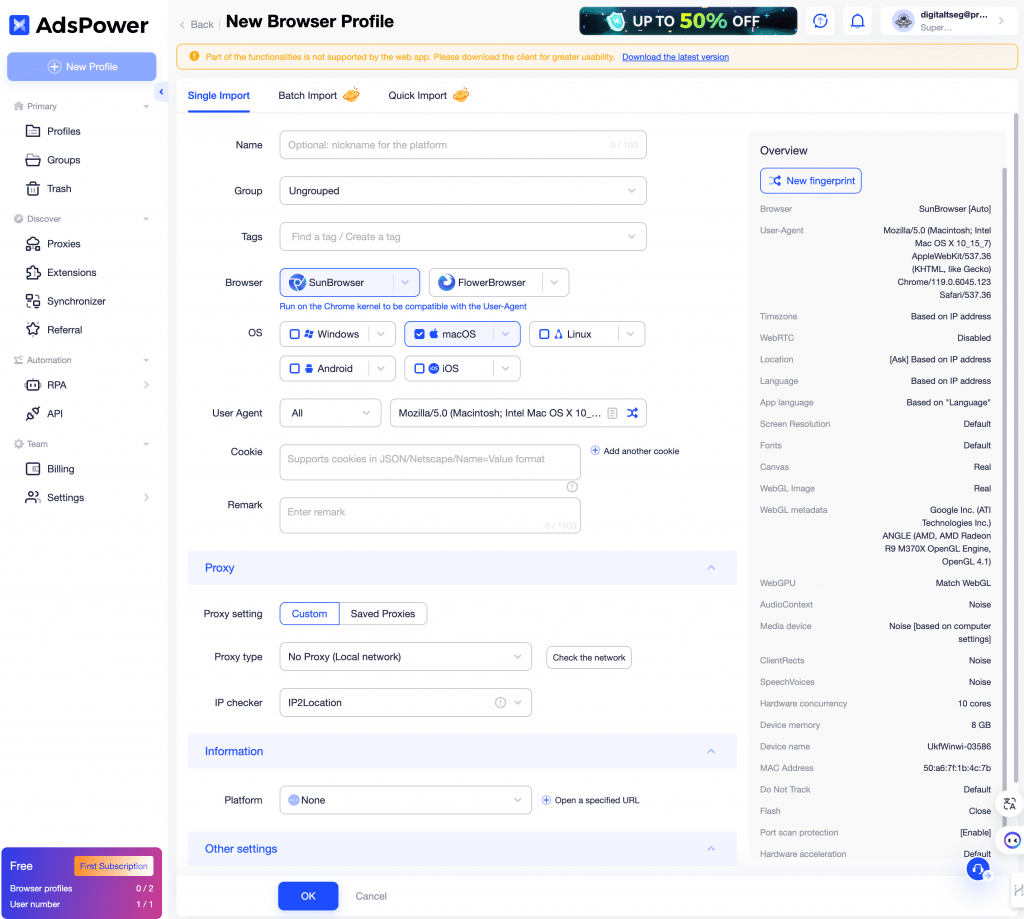This screenshot has width=1024, height=919.
Task: Collapse the sidebar arrow handle
Action: point(161,92)
